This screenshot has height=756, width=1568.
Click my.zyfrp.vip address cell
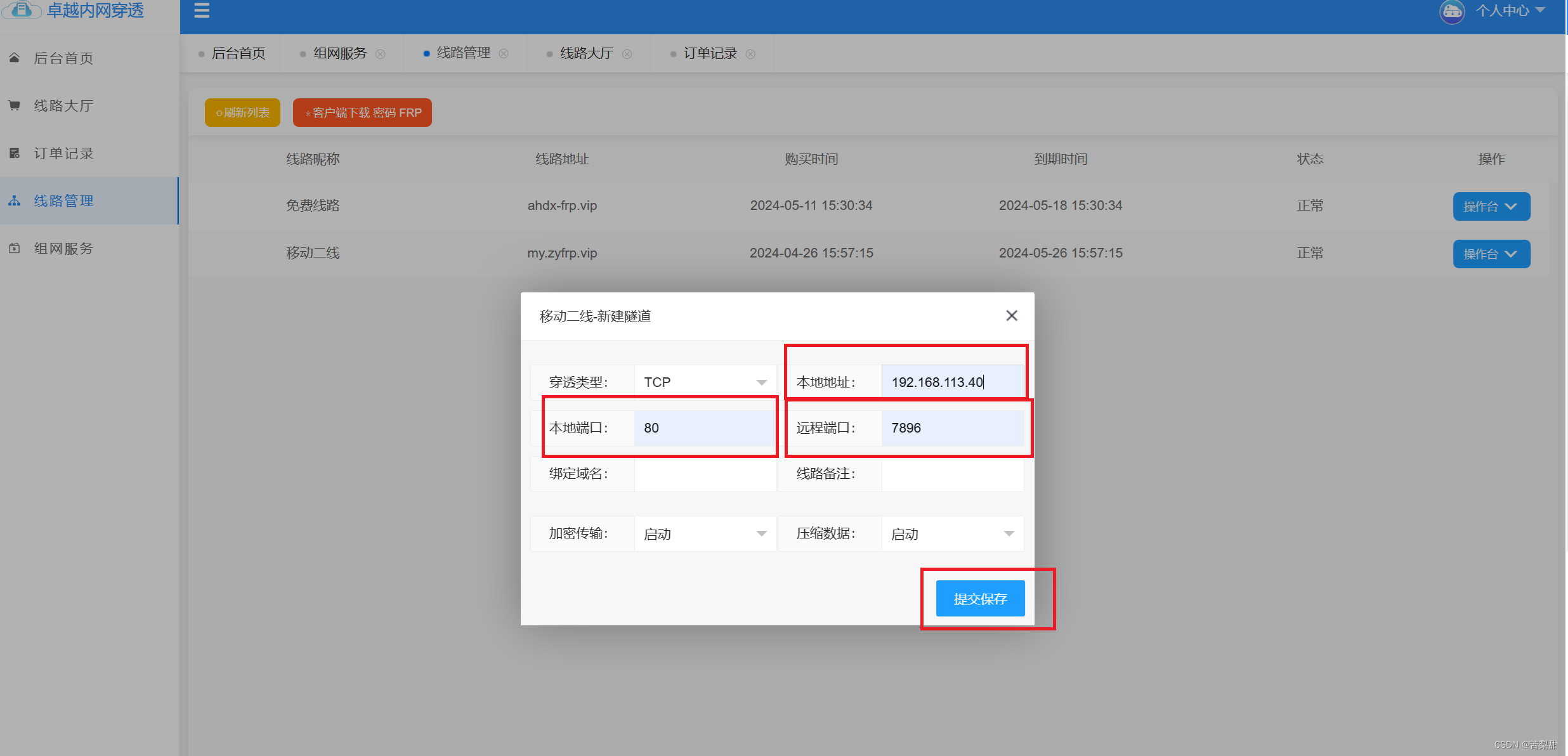pos(562,253)
